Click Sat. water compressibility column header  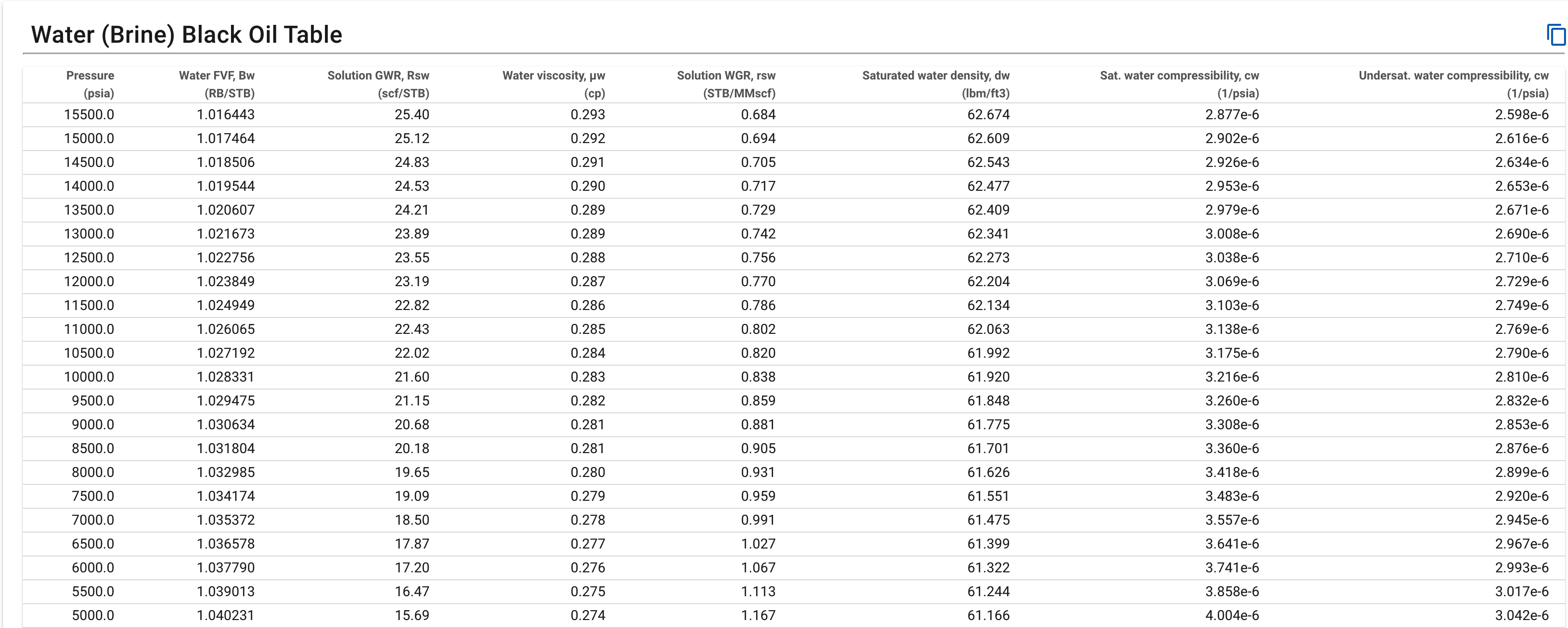1179,84
